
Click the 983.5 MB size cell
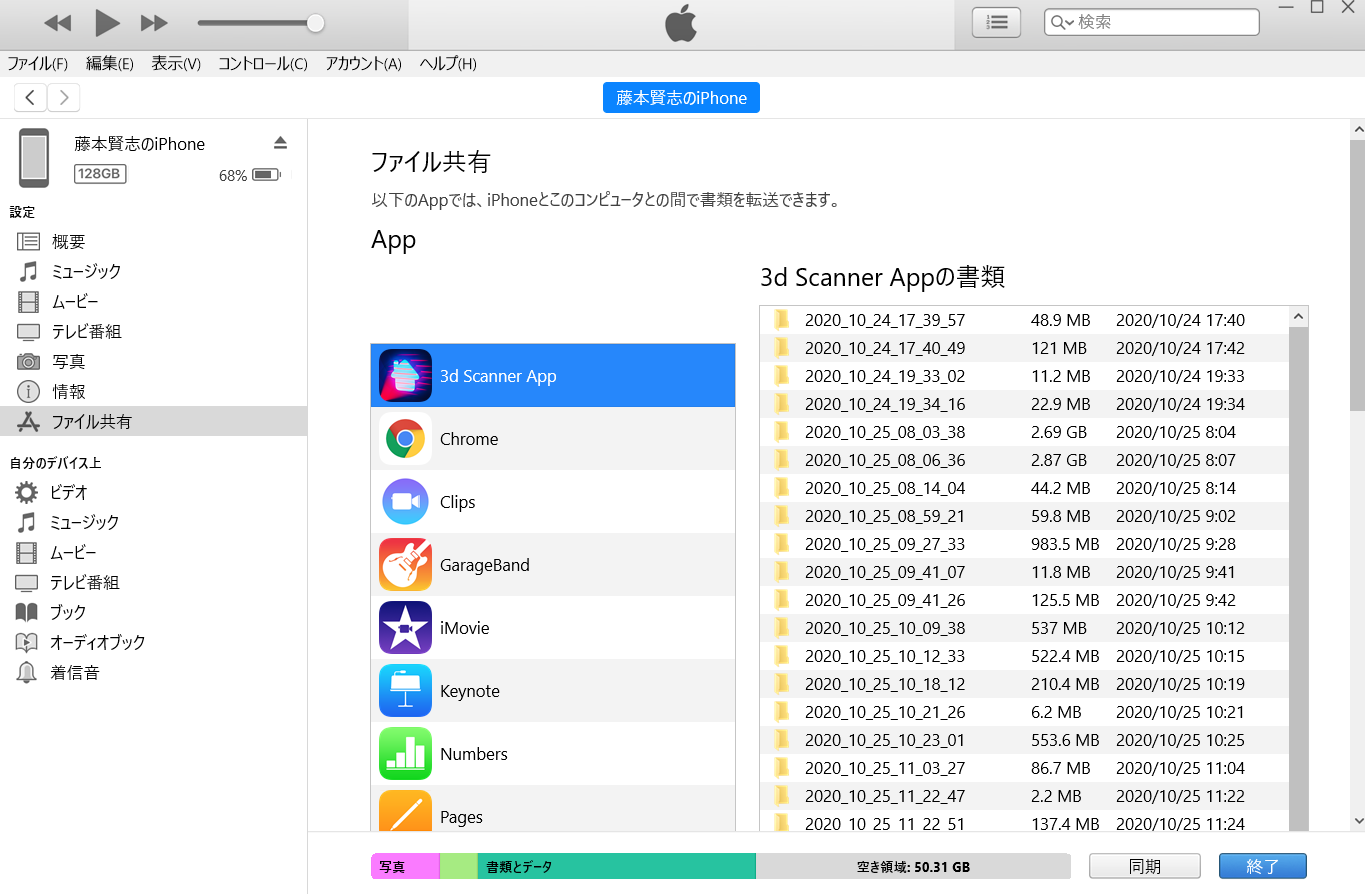(1065, 544)
